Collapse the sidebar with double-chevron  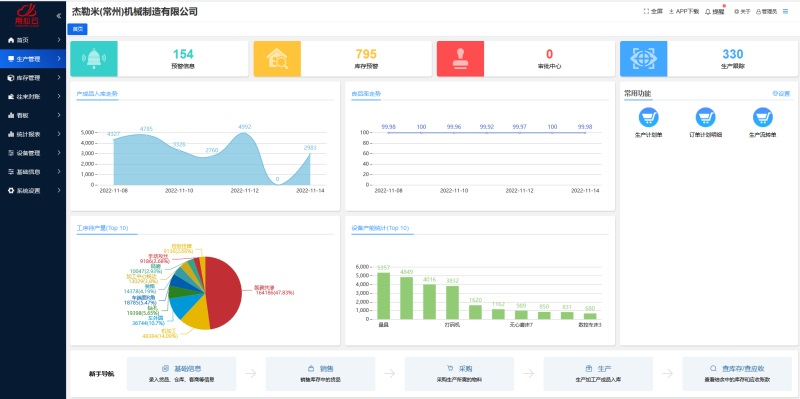(59, 16)
